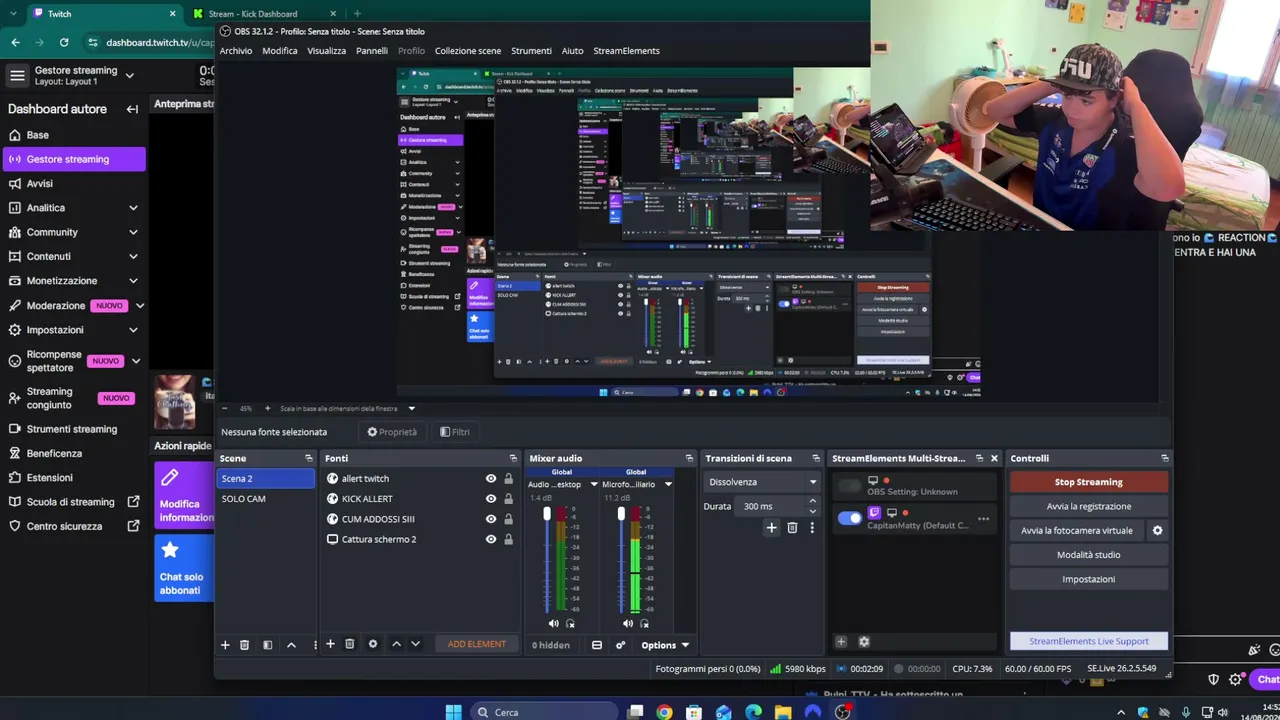This screenshot has height=720, width=1280.
Task: Open source properties gear in Fonti toolbar
Action: (x=373, y=644)
